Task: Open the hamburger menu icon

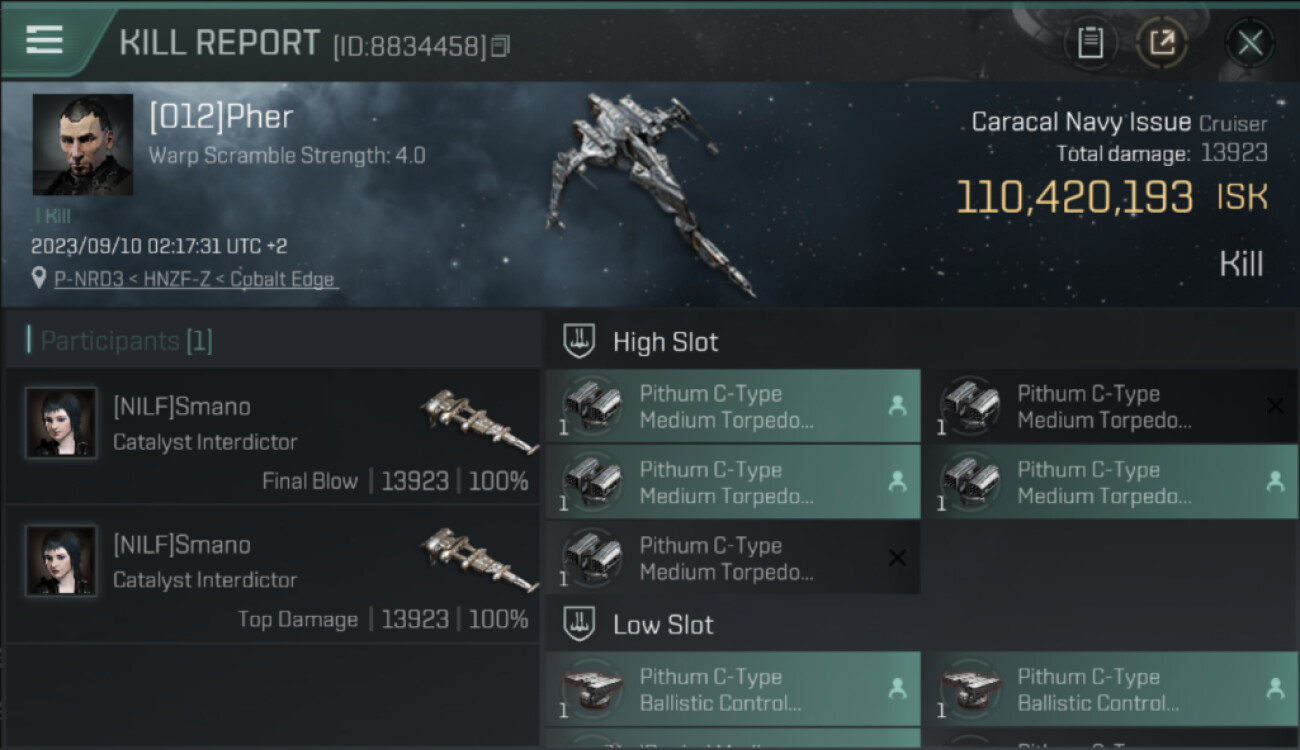Action: 44,40
